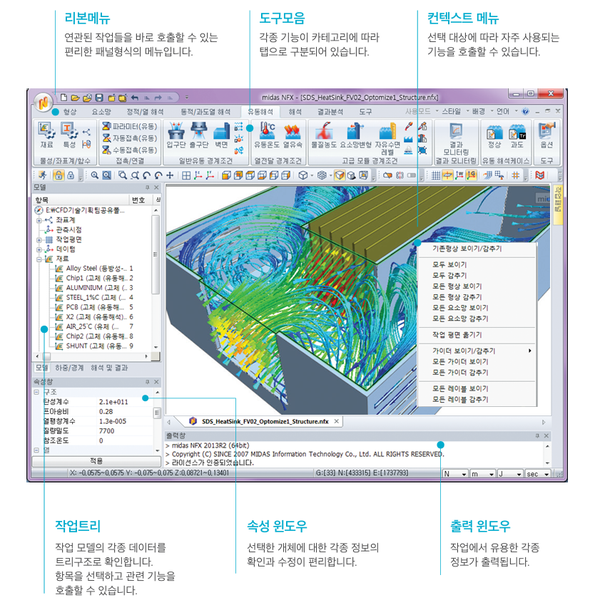Click the 적용 apply button
Screen dimensions: 600x605
[x=96, y=461]
